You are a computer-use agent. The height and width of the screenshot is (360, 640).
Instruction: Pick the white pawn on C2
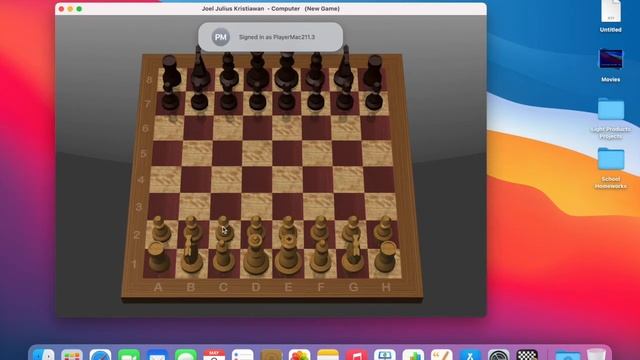click(x=224, y=228)
